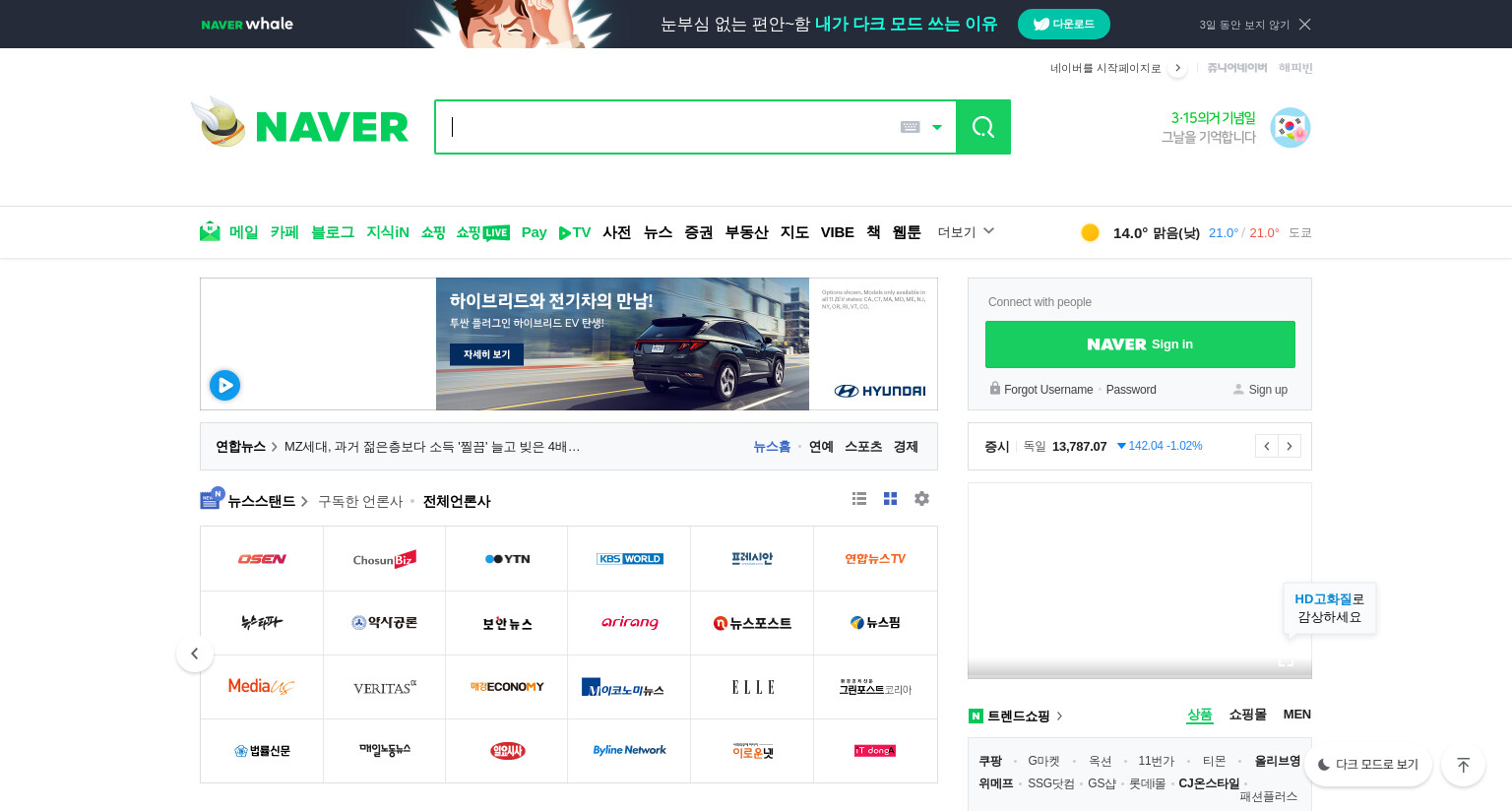Viewport: 1512px width, 811px height.
Task: Click Forgot Username link
Action: (x=1048, y=390)
